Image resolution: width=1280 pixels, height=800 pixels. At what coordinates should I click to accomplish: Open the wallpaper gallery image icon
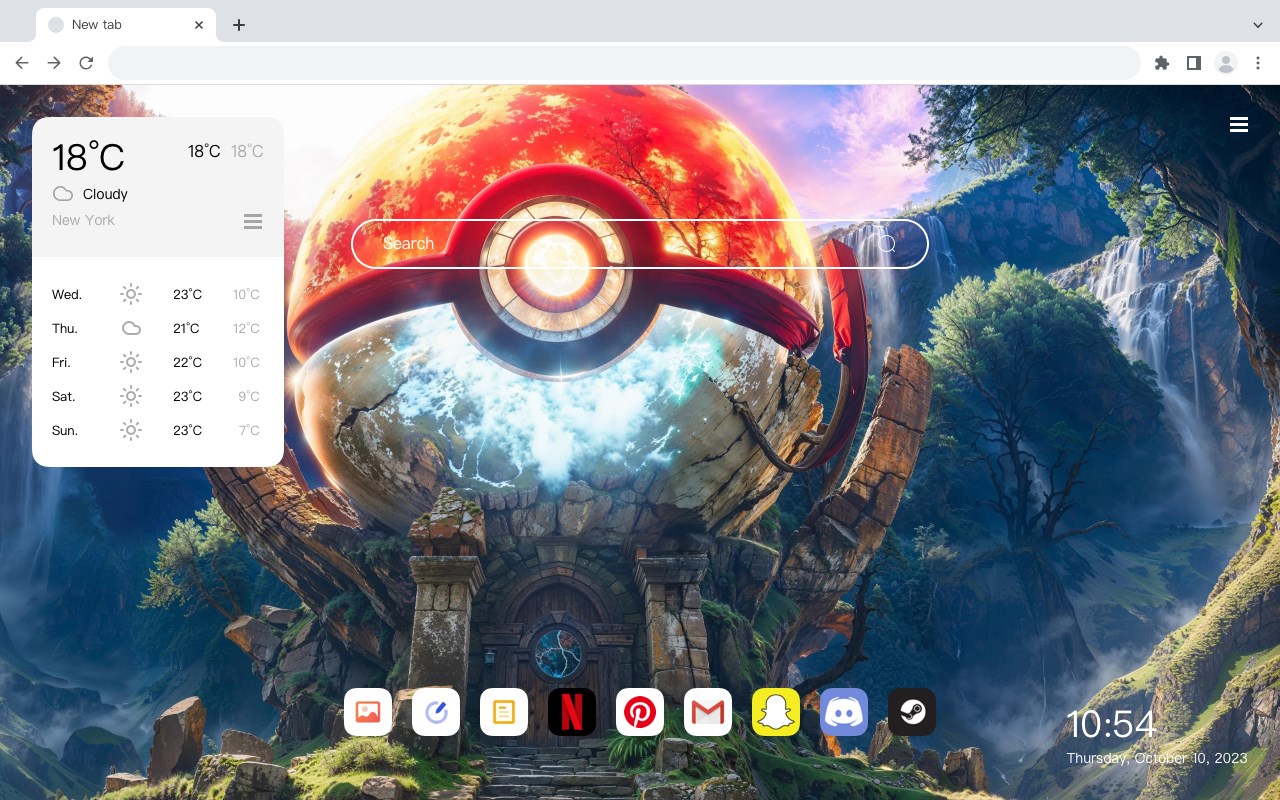[368, 712]
